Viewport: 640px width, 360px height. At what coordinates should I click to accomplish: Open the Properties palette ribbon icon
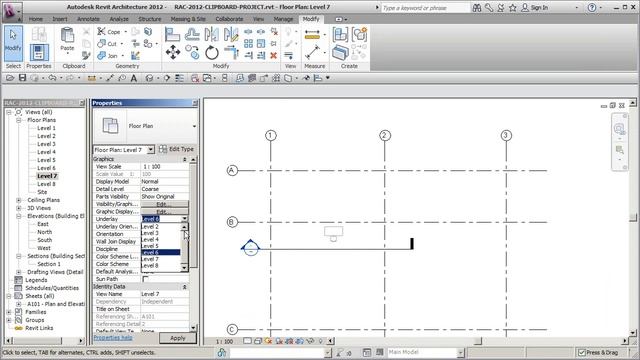click(39, 53)
